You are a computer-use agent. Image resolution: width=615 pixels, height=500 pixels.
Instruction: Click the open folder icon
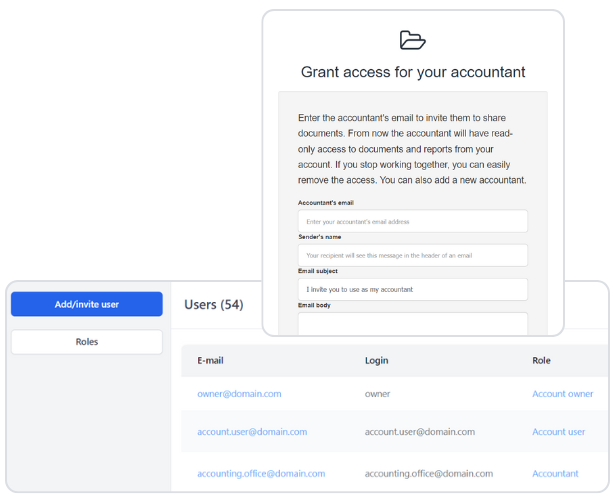pyautogui.click(x=412, y=40)
